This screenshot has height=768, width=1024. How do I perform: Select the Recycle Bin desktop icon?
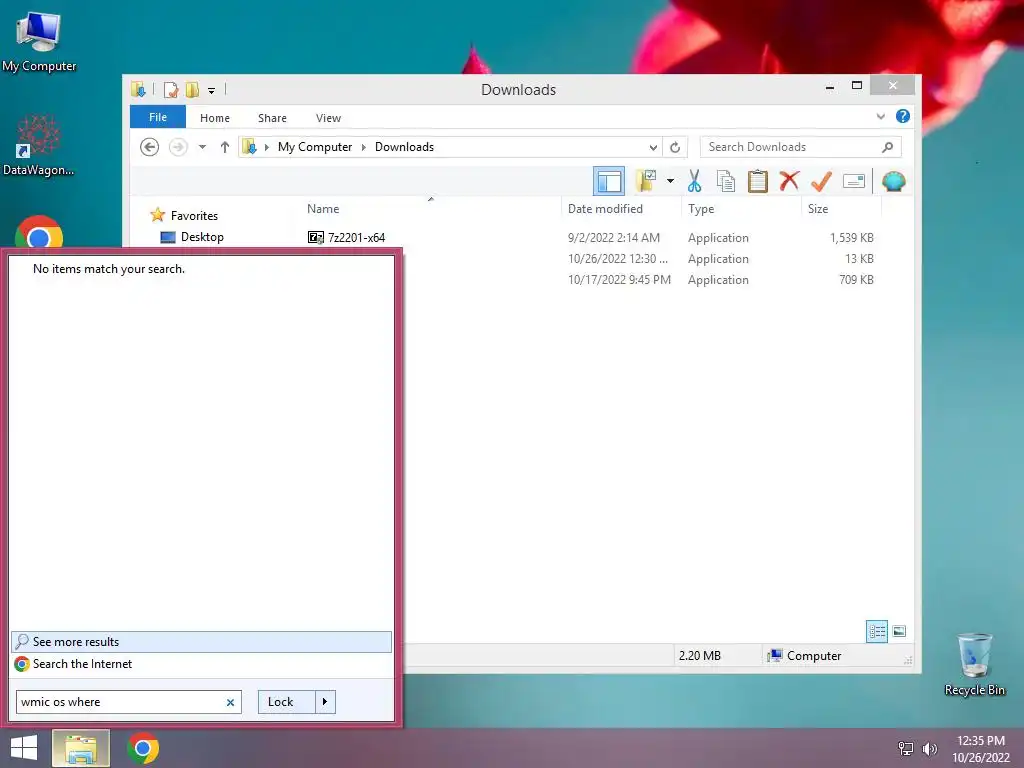pos(974,665)
